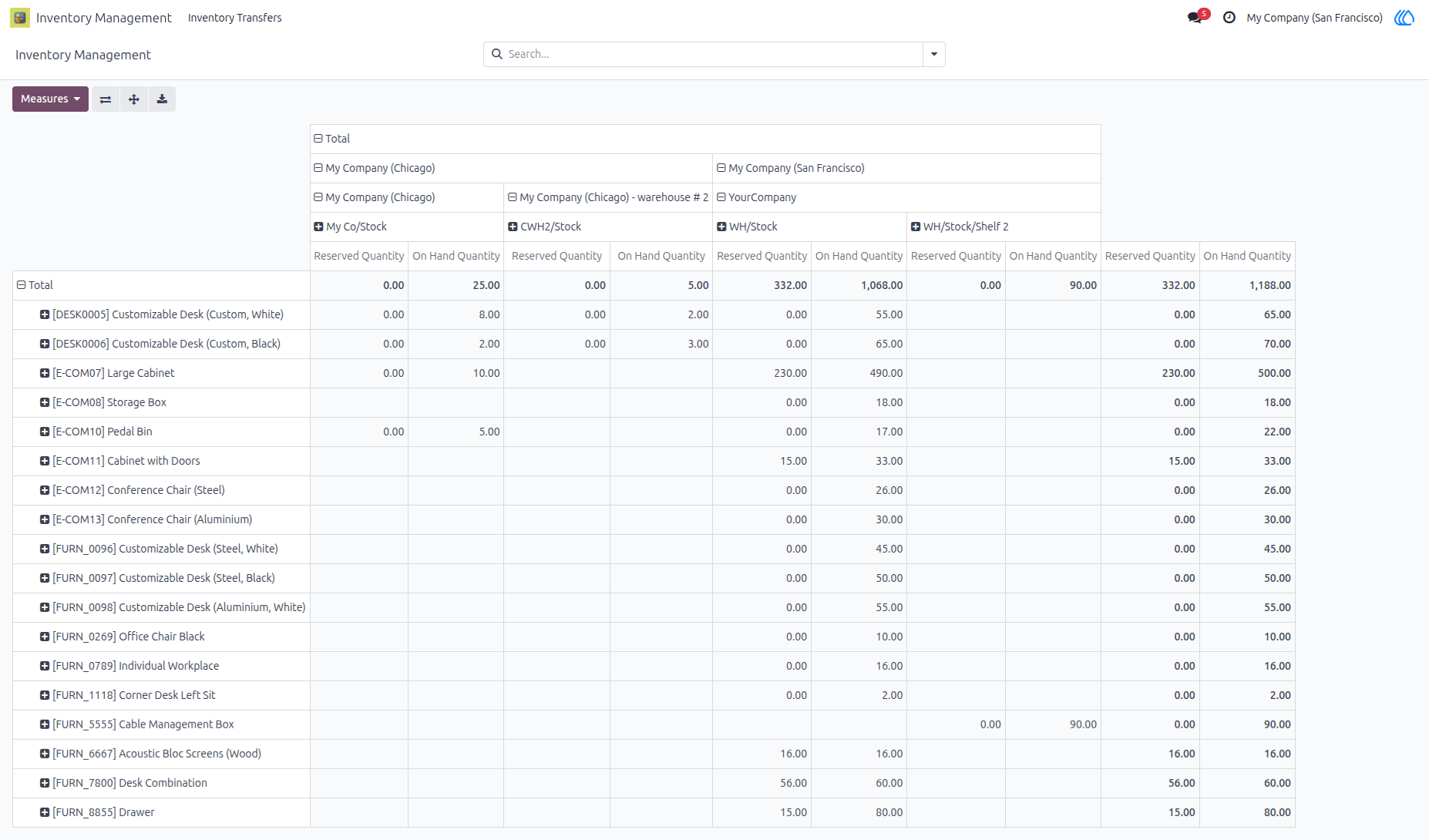Open the search options dropdown arrow
Image resolution: width=1429 pixels, height=840 pixels.
coord(934,54)
